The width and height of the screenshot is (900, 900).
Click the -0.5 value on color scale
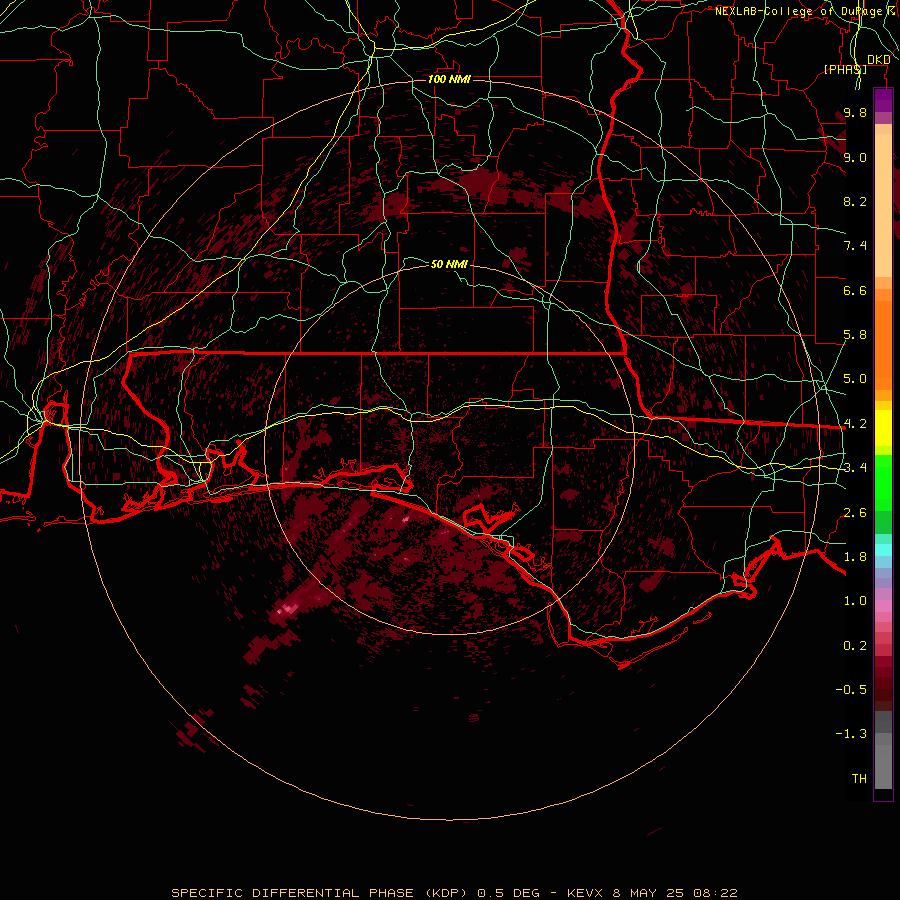point(851,690)
